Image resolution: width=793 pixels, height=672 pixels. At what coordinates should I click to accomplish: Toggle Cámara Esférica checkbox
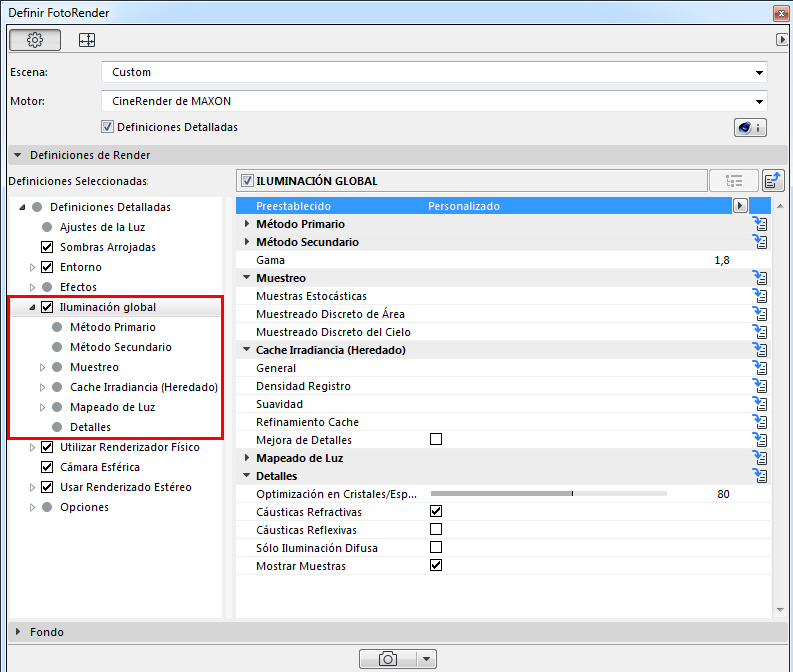coord(47,467)
